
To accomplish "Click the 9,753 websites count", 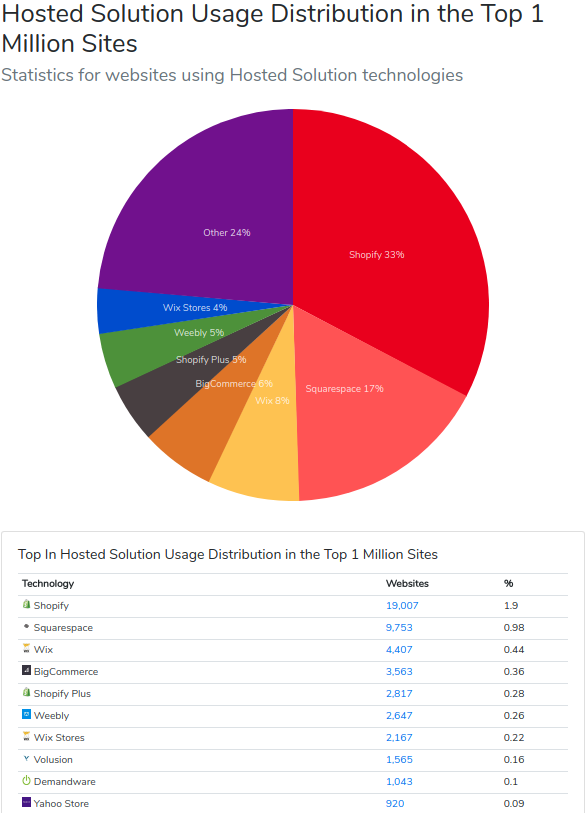I will click(399, 627).
